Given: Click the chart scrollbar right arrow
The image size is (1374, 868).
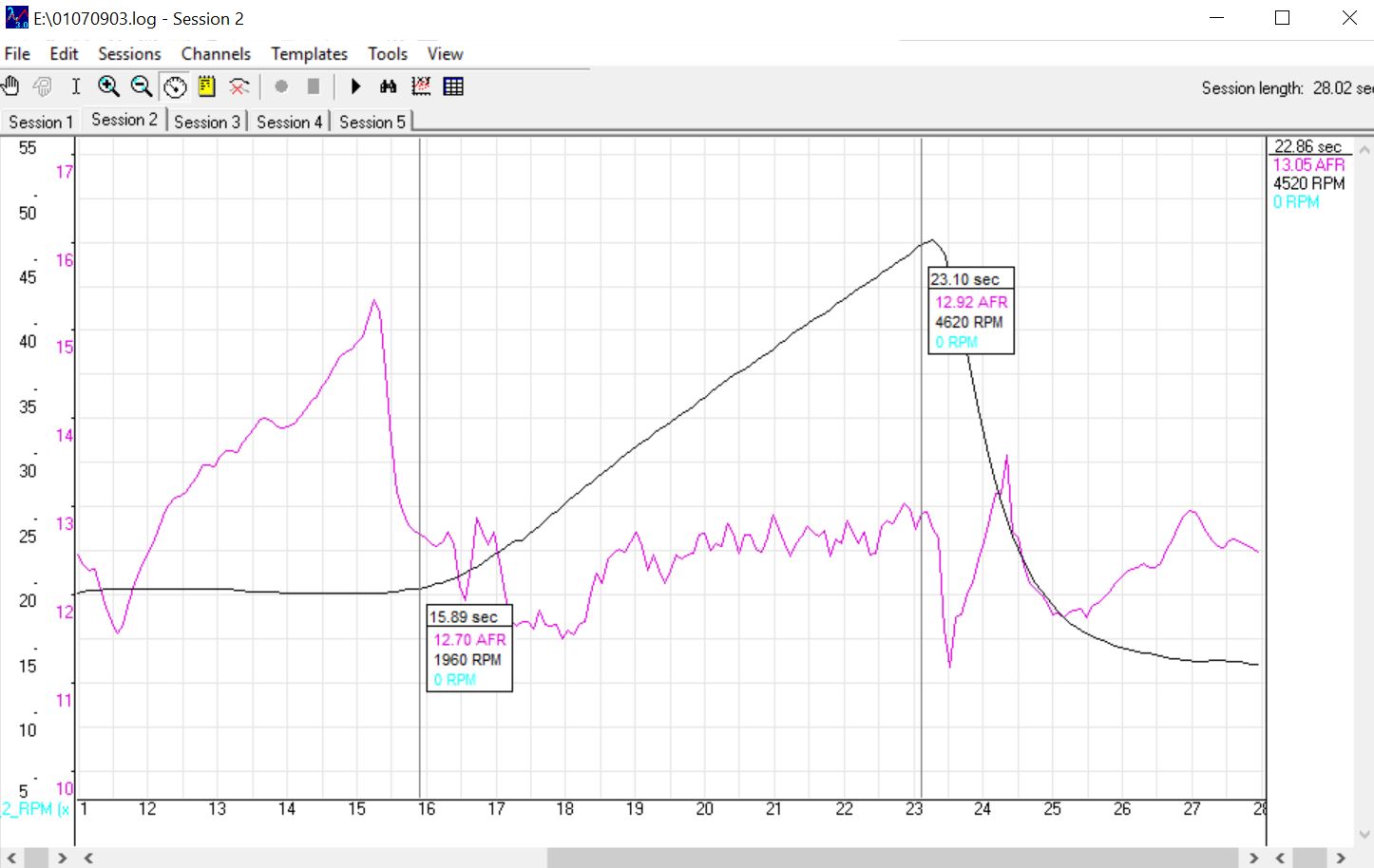Looking at the screenshot, I should click(1253, 859).
